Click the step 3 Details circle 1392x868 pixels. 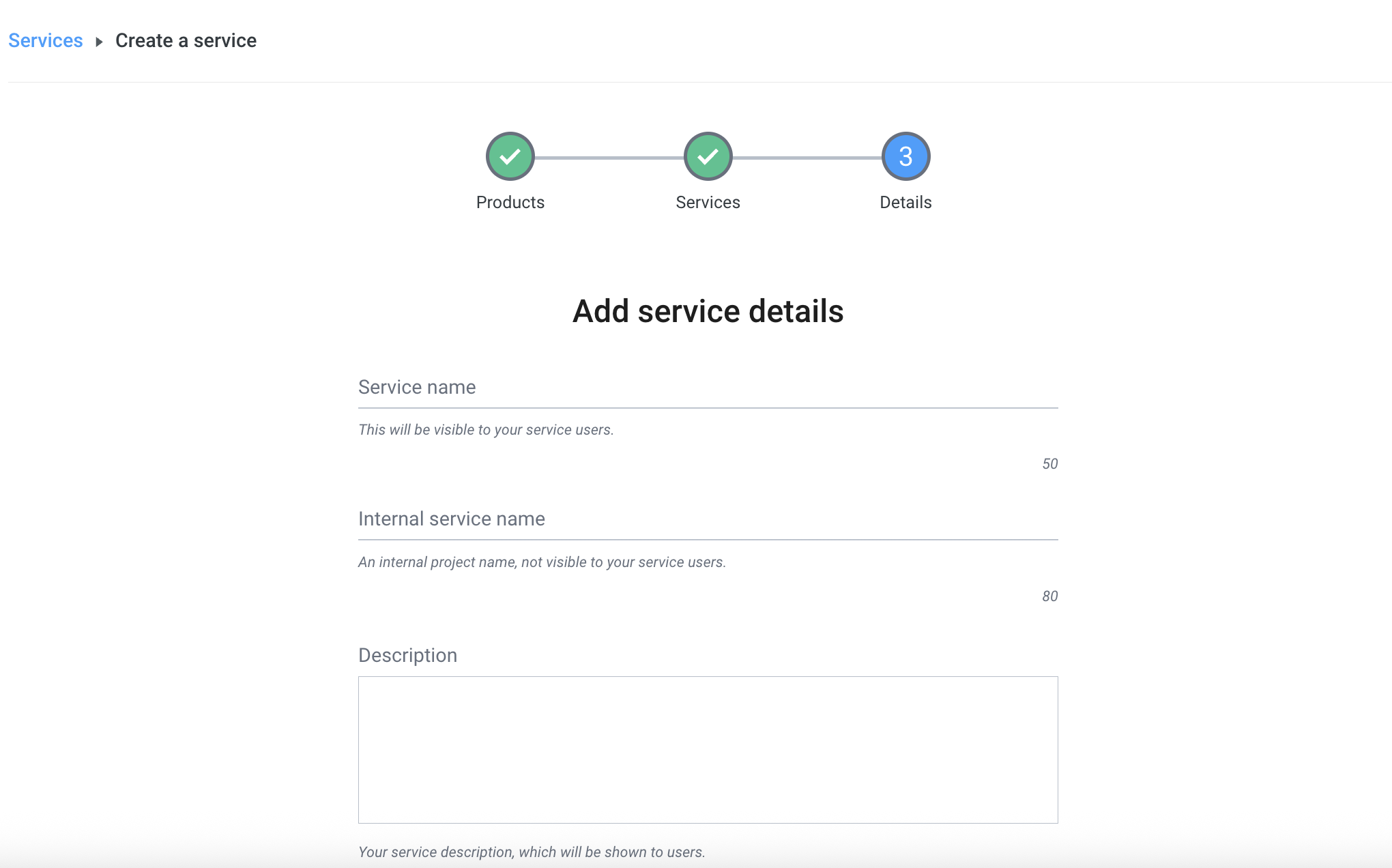[905, 156]
